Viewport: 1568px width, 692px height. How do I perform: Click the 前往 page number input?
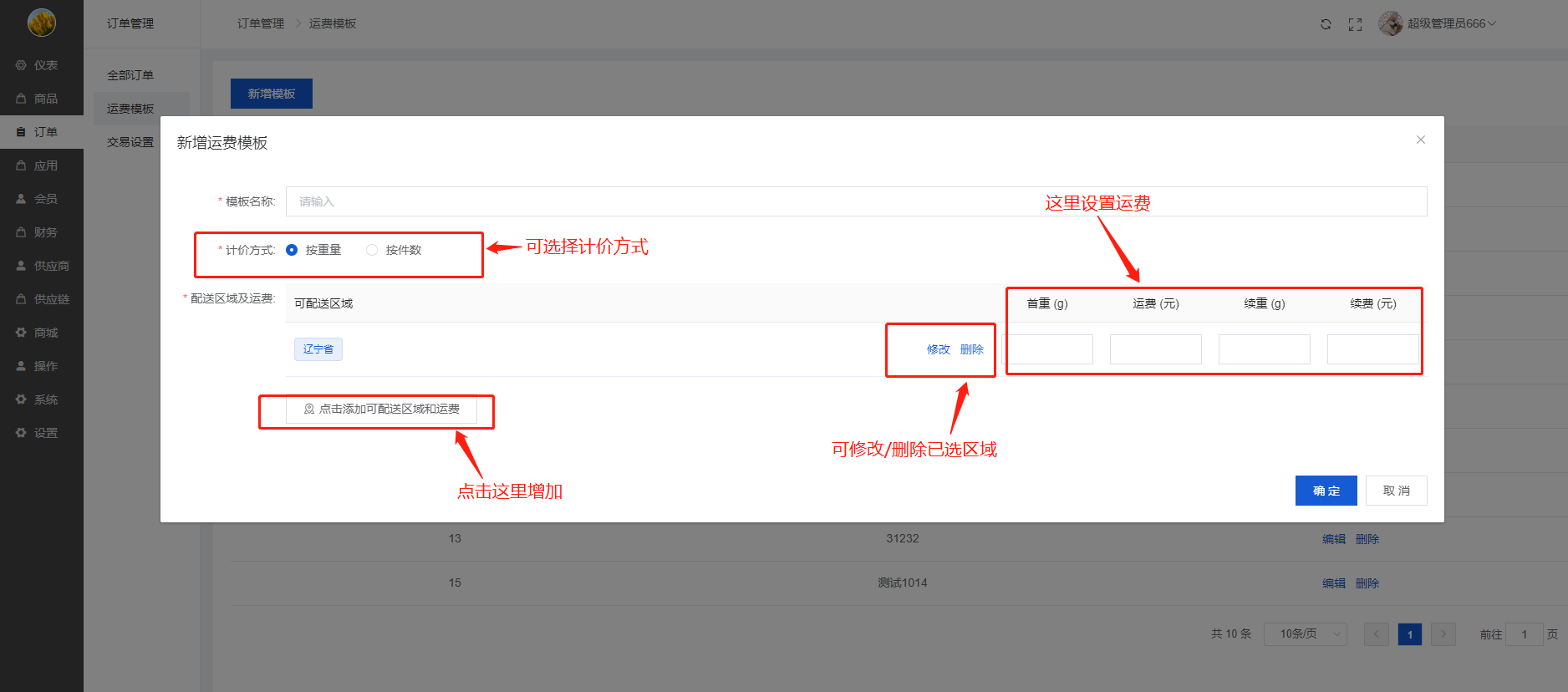point(1525,634)
